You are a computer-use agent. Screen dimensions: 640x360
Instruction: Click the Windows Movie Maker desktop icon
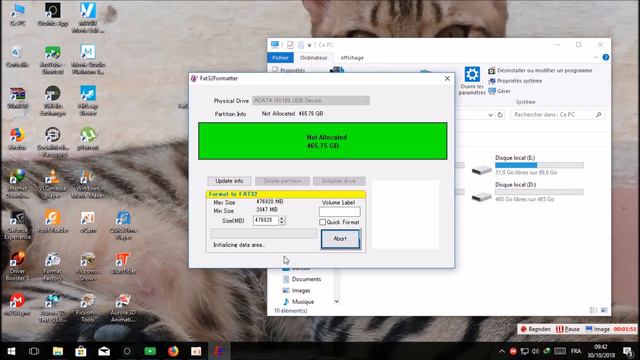pos(88,183)
